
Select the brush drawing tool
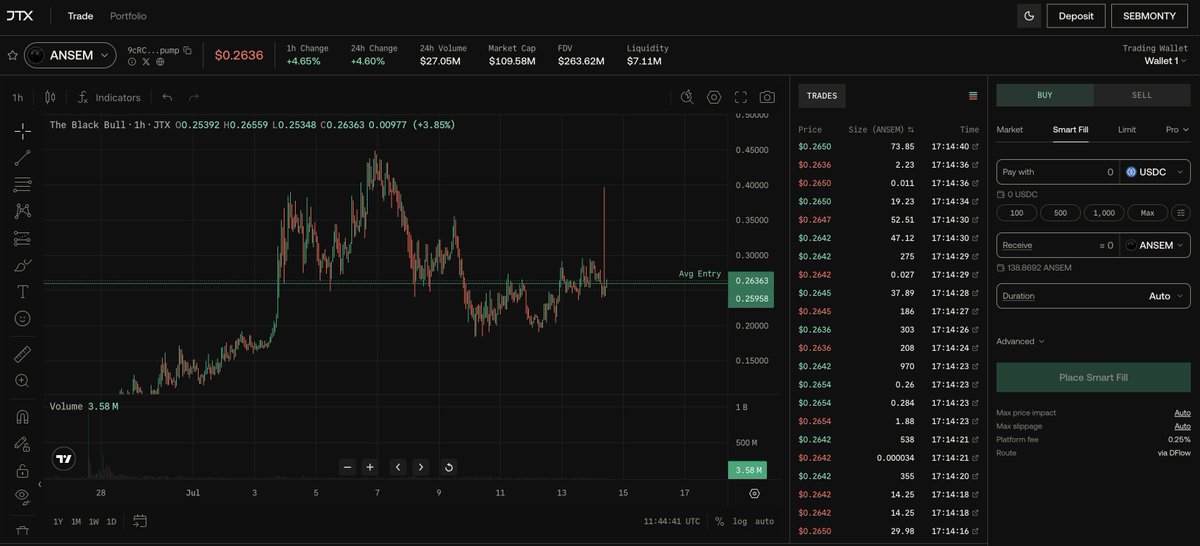pos(22,265)
